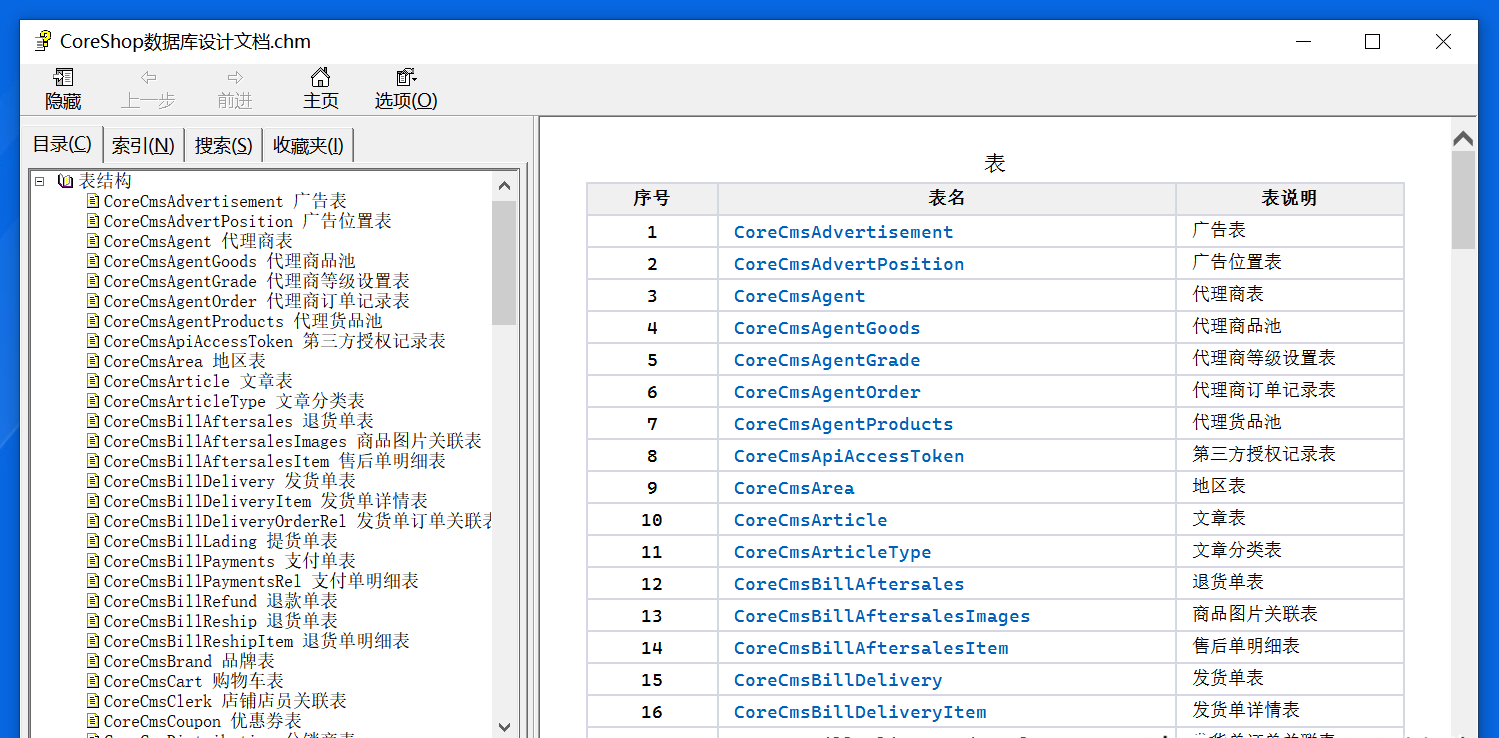
Task: Open the 收藏夹(I) tab
Action: click(x=308, y=146)
